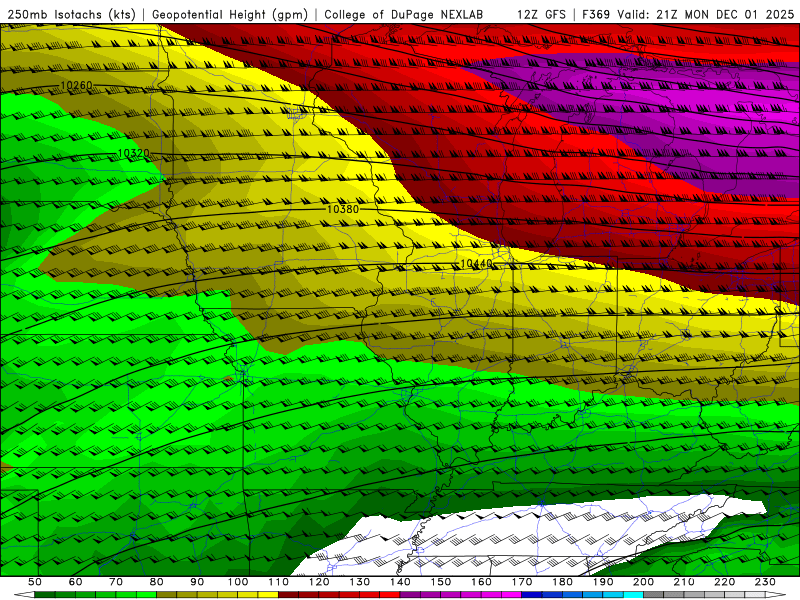This screenshot has width=800, height=600.
Task: Click the 60 value on color scale
Action: click(x=76, y=582)
